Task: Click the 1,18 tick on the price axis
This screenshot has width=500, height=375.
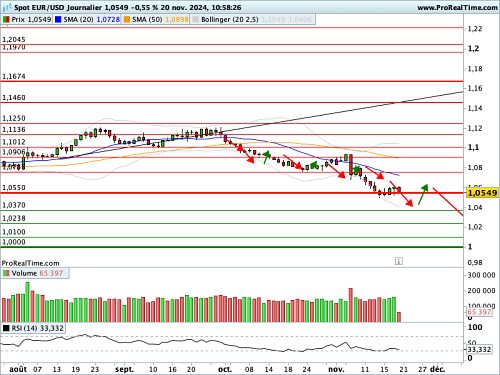Action: tap(475, 69)
